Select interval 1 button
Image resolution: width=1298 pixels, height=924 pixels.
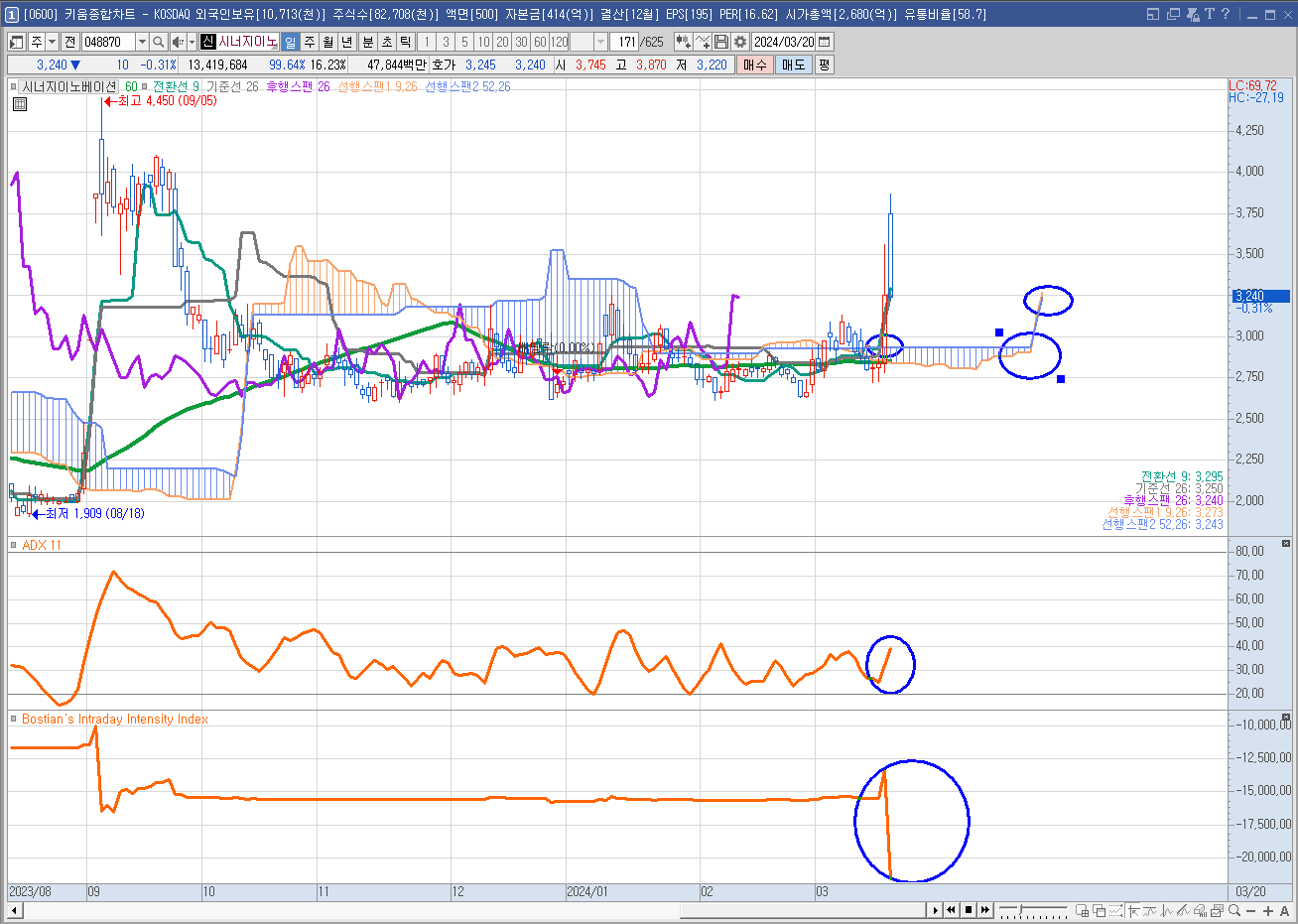pyautogui.click(x=427, y=42)
